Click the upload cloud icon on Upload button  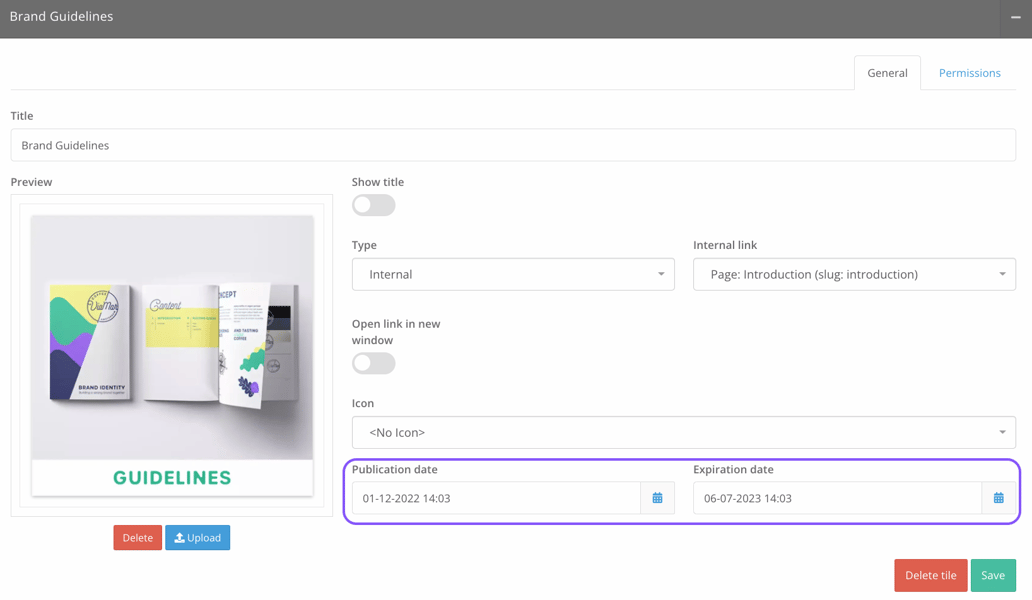click(178, 537)
